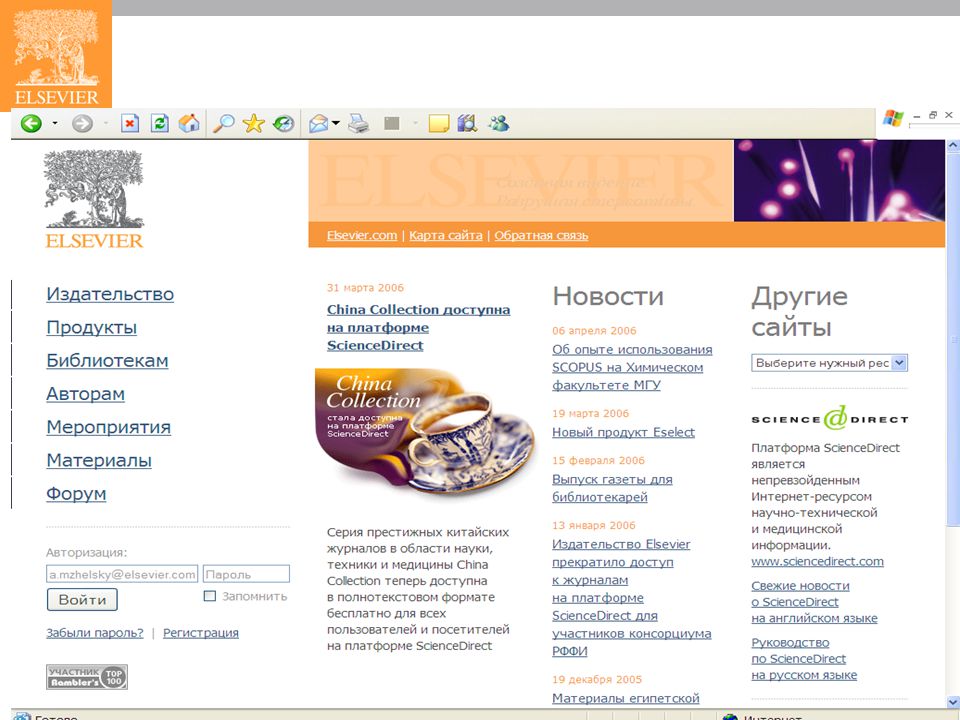
Task: Click the vertical scrollbar up arrow
Action: click(x=953, y=146)
